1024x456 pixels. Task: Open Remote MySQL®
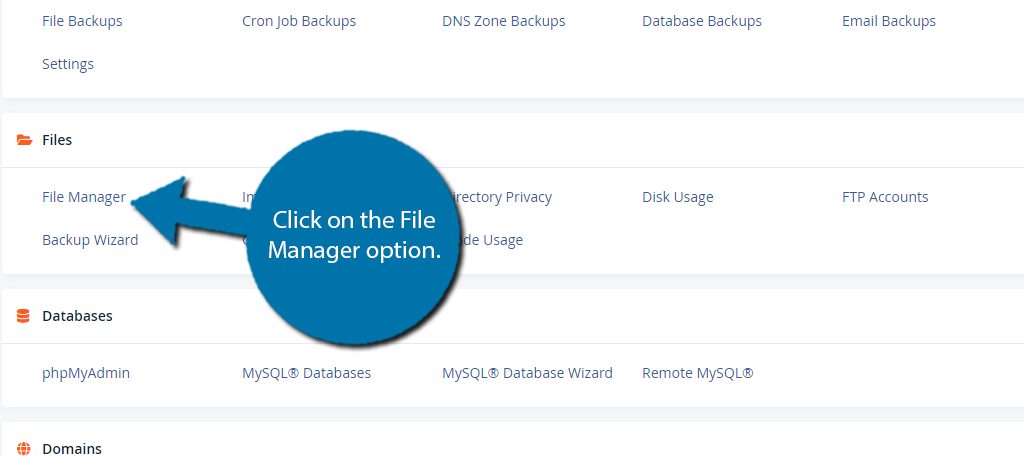[697, 373]
